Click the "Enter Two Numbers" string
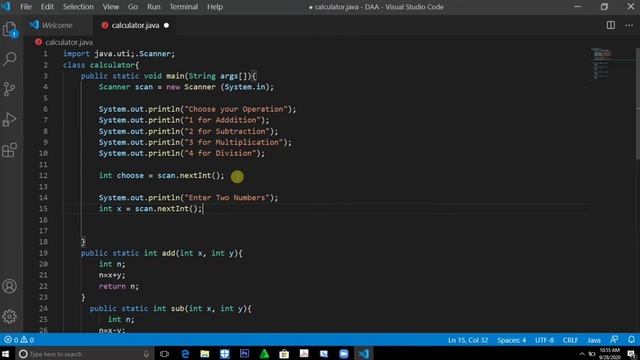The height and width of the screenshot is (360, 640). (227, 198)
